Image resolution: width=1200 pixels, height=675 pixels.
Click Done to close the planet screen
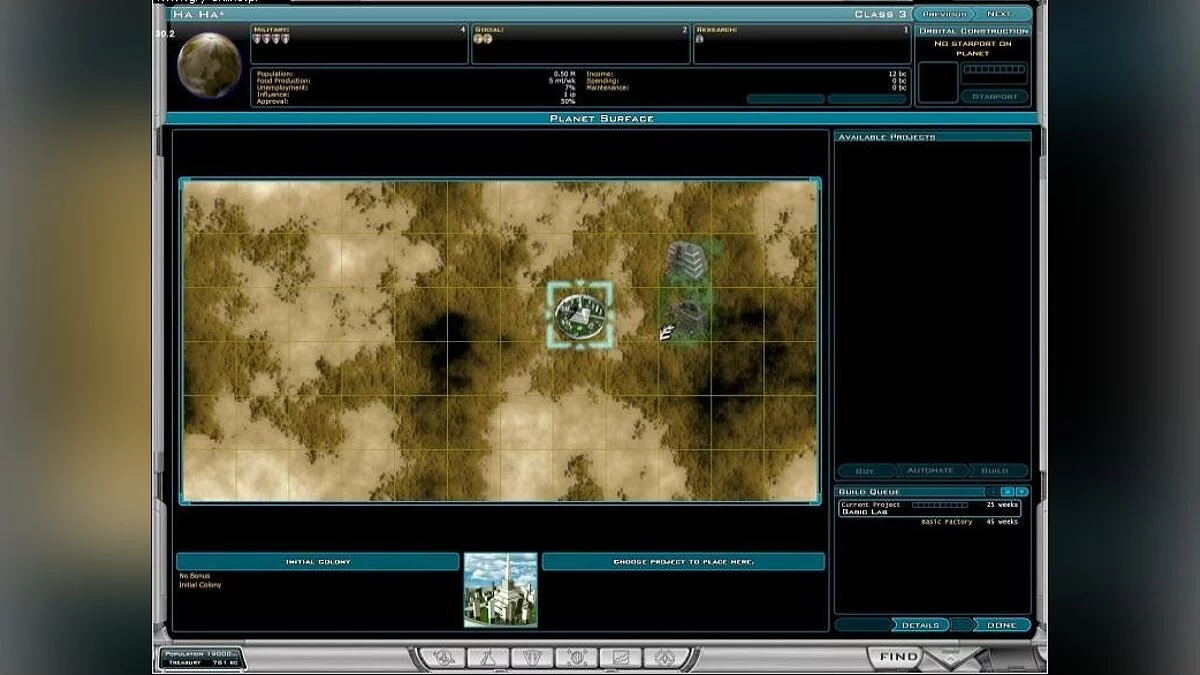coord(1001,625)
